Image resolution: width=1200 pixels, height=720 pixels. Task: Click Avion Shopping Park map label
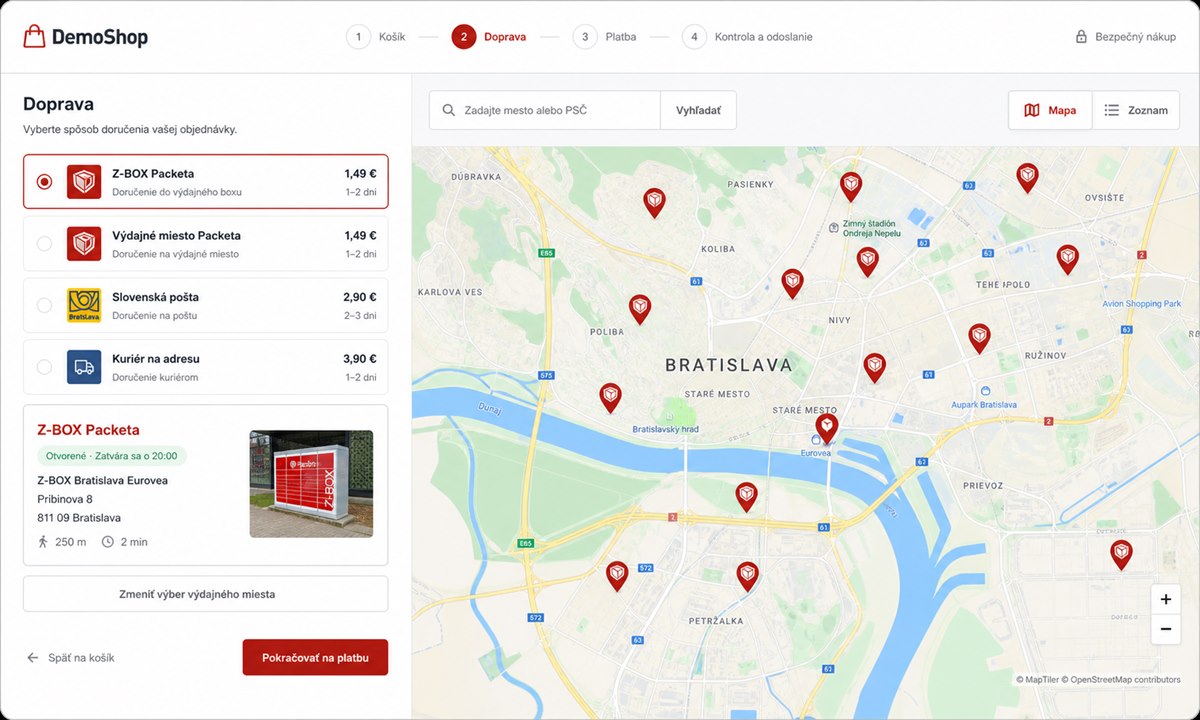coord(1141,303)
